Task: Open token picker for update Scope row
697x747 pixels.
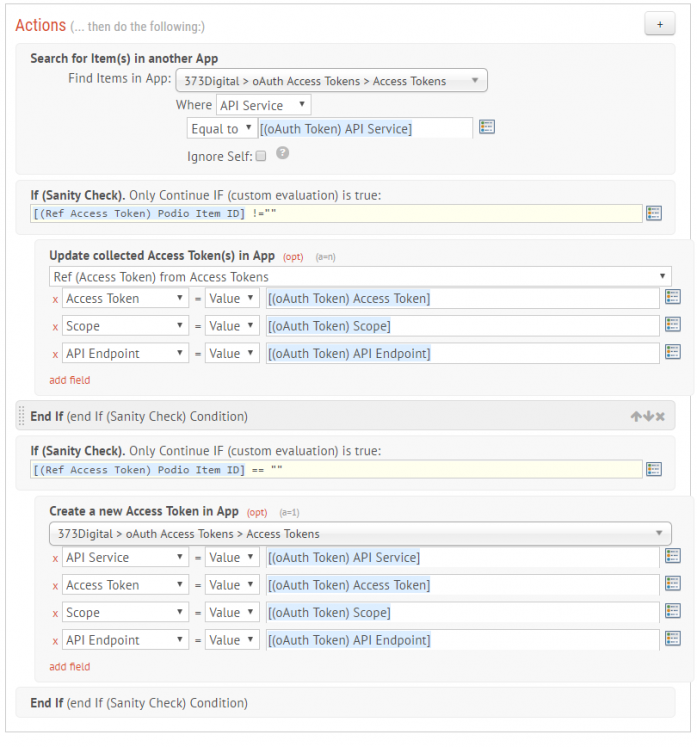Action: (x=672, y=325)
